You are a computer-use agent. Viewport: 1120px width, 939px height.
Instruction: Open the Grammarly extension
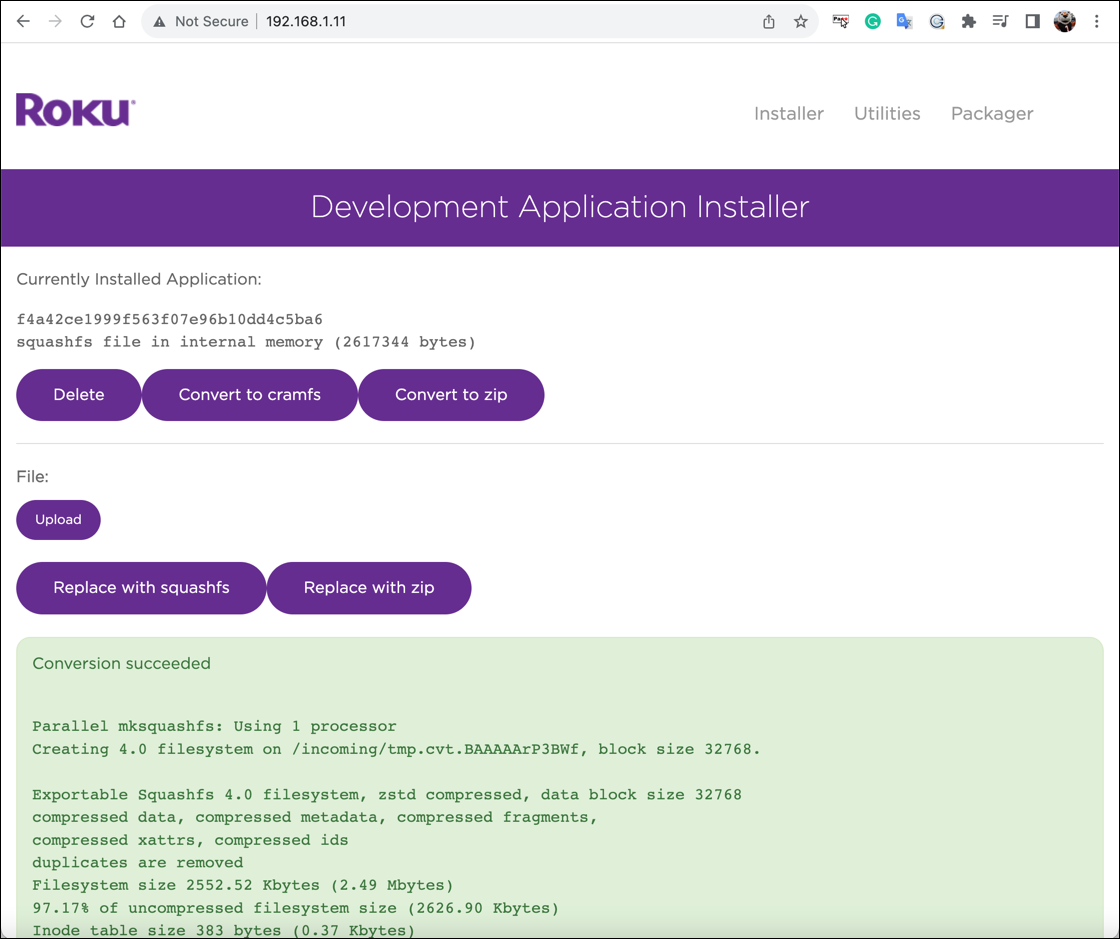click(x=872, y=20)
